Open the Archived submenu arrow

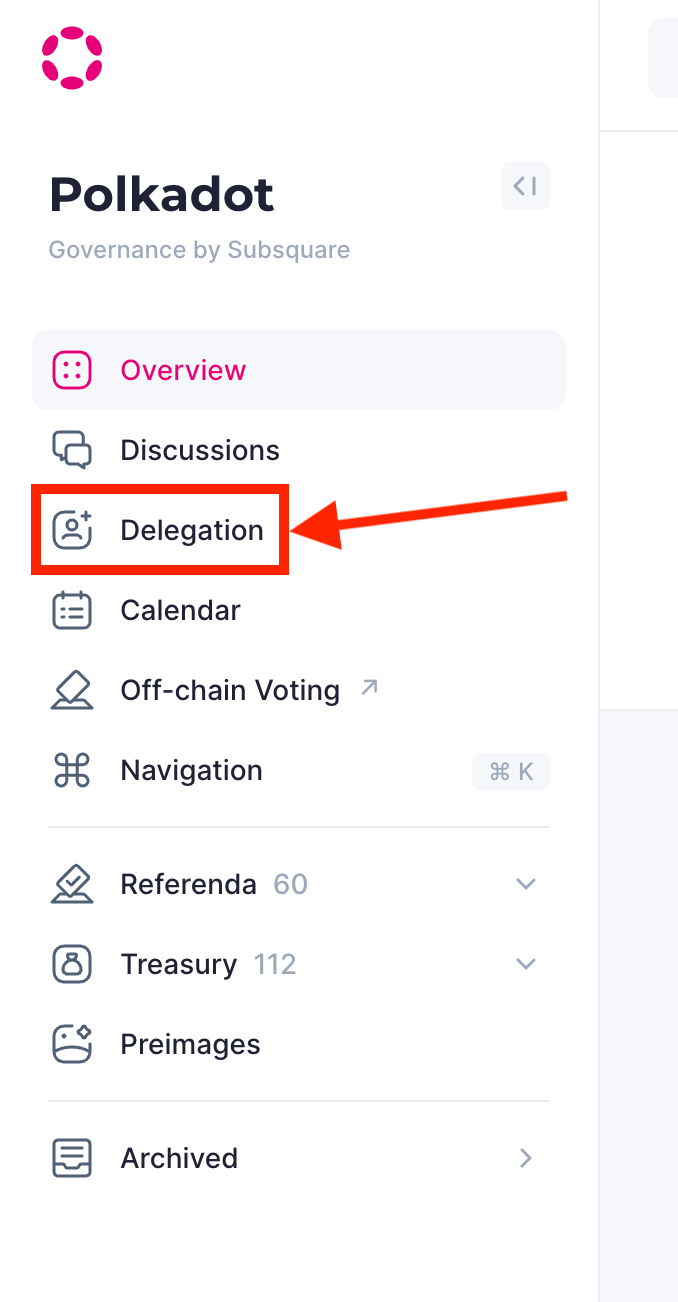[x=526, y=1158]
